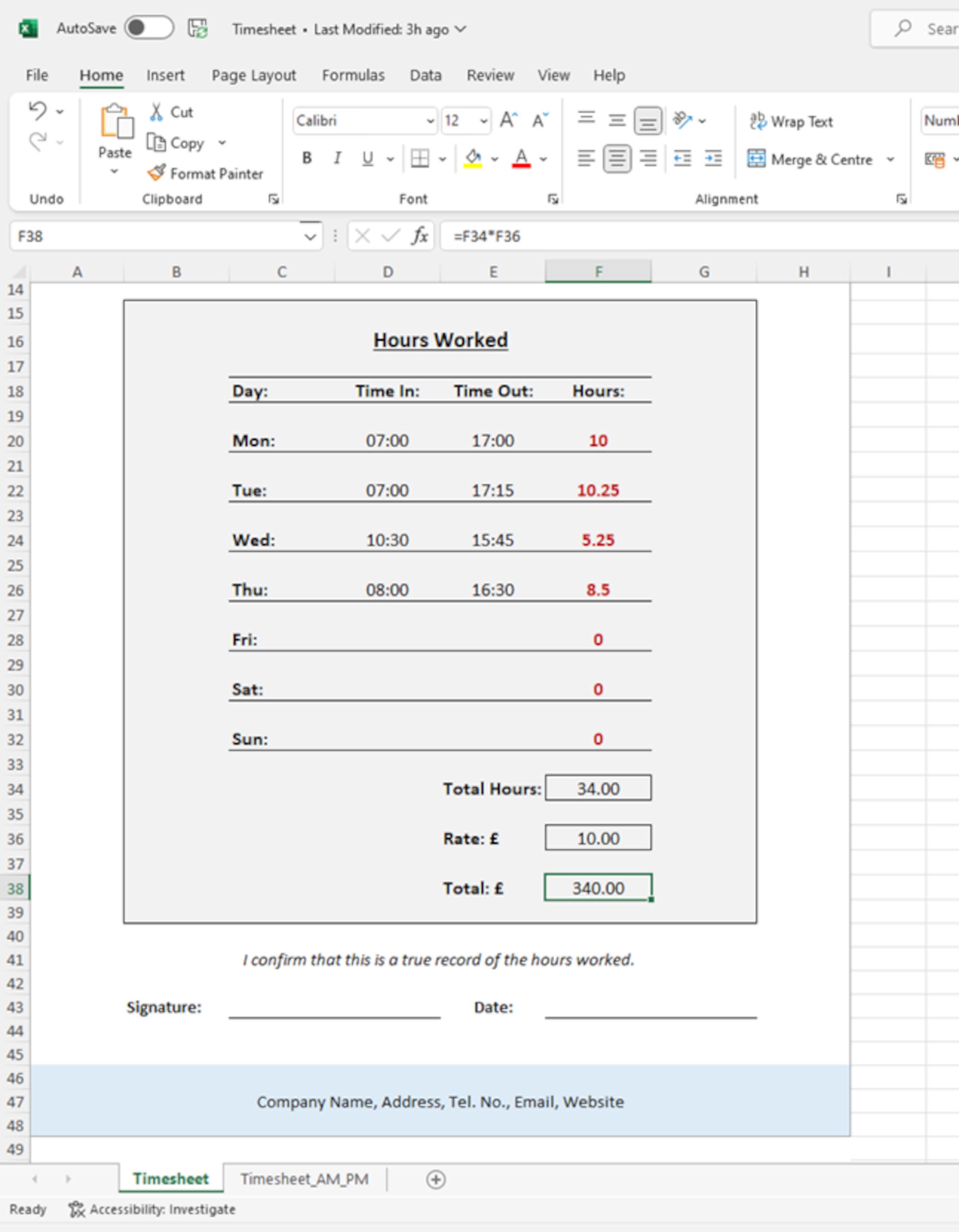
Task: Expand the Underline style dropdown
Action: [390, 159]
